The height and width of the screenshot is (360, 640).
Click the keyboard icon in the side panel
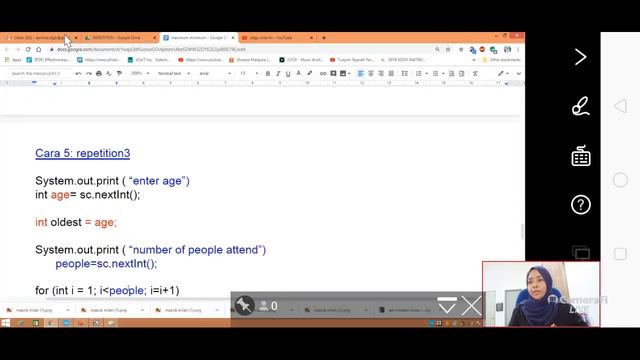pos(581,156)
